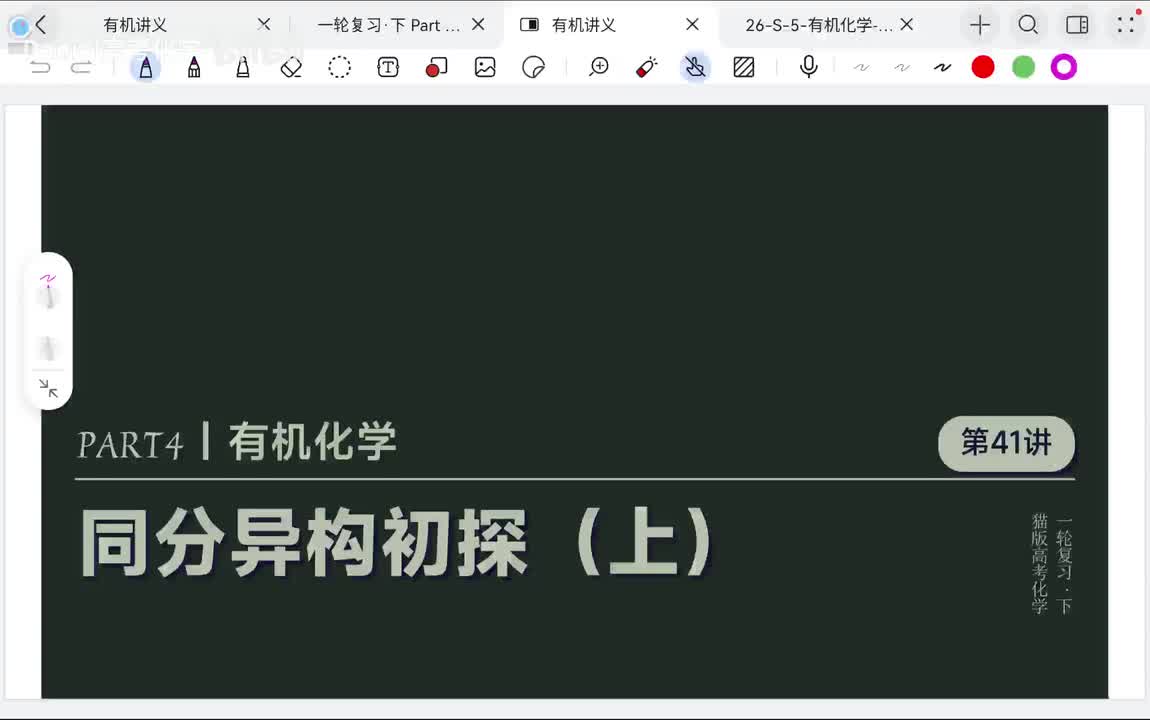Image resolution: width=1150 pixels, height=720 pixels.
Task: Choose the thinnest stroke width
Action: [x=861, y=67]
